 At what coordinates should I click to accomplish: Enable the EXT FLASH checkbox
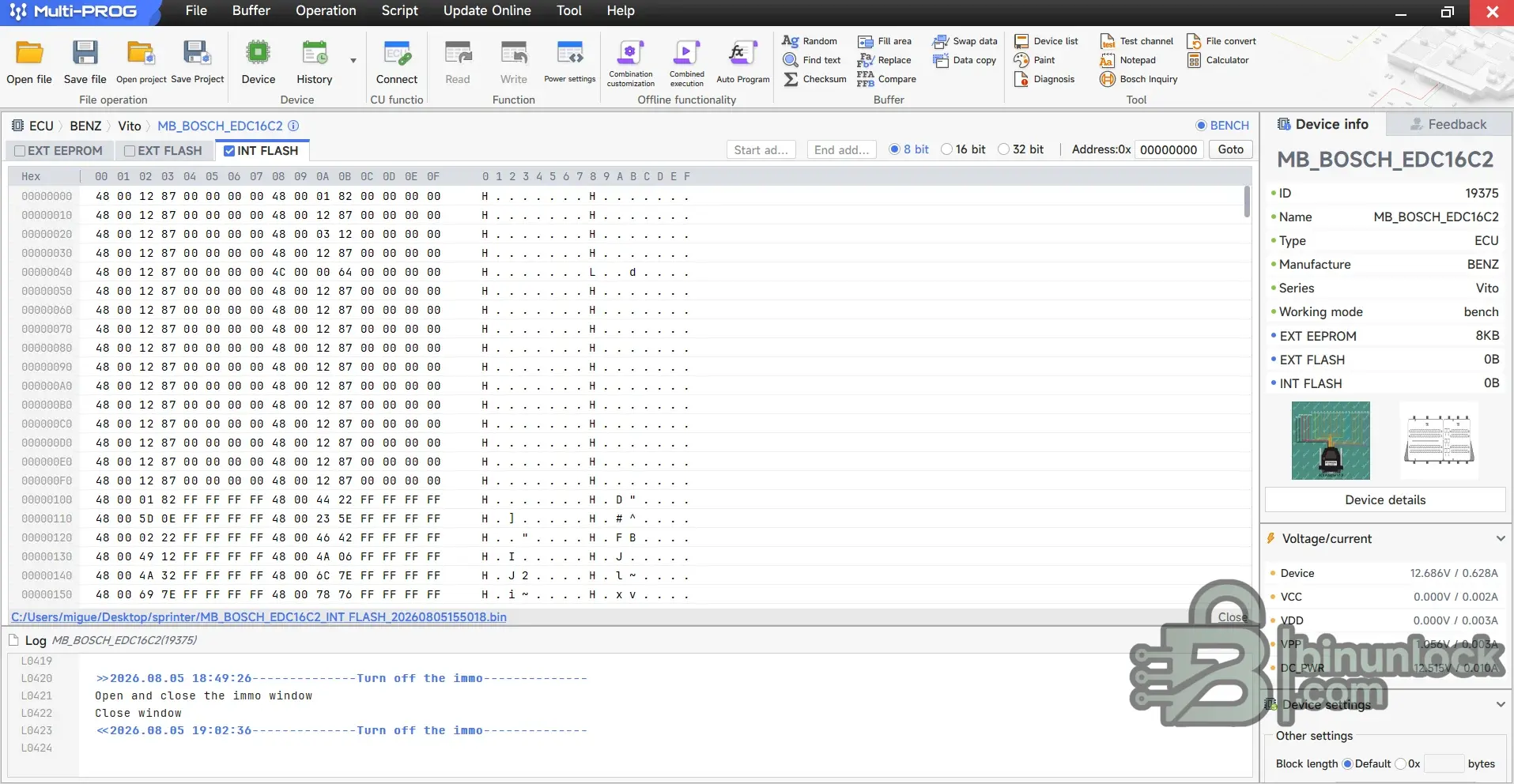click(130, 151)
